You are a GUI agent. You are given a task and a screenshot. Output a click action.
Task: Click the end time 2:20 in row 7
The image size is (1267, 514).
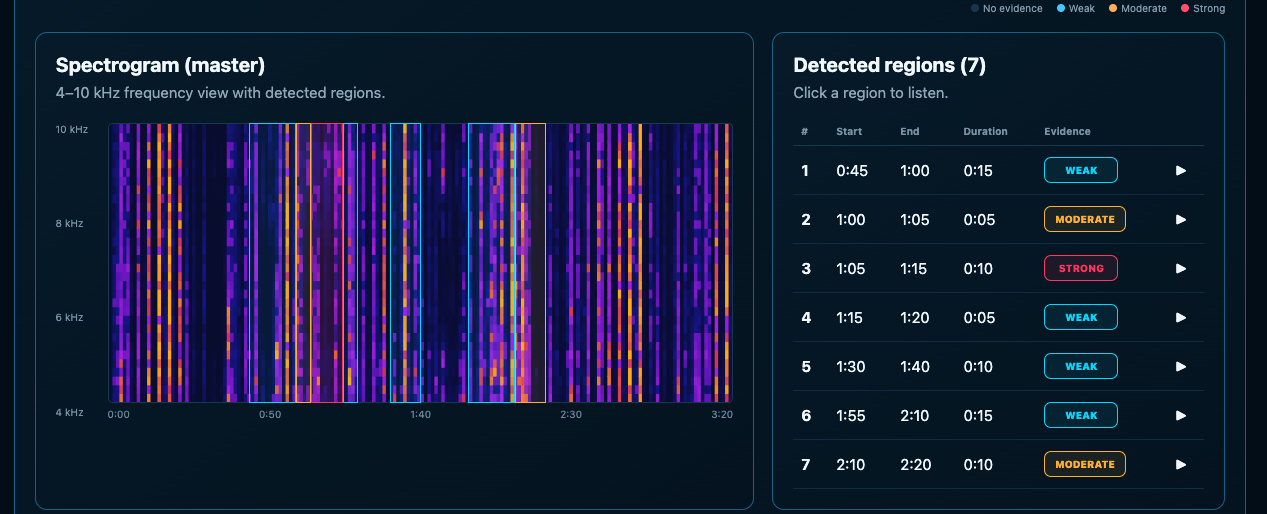(x=915, y=464)
